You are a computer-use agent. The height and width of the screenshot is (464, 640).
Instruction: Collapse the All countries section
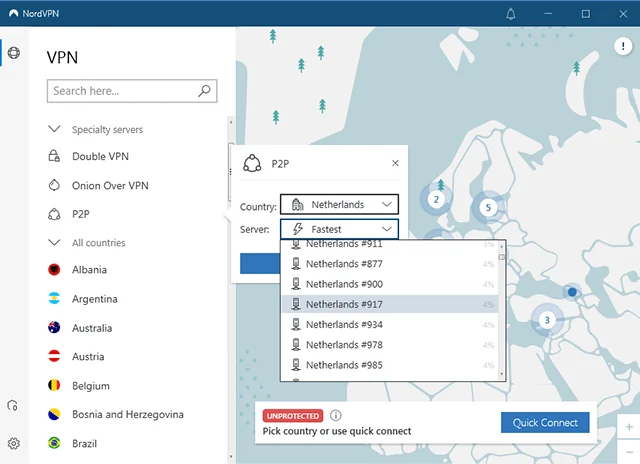(54, 242)
